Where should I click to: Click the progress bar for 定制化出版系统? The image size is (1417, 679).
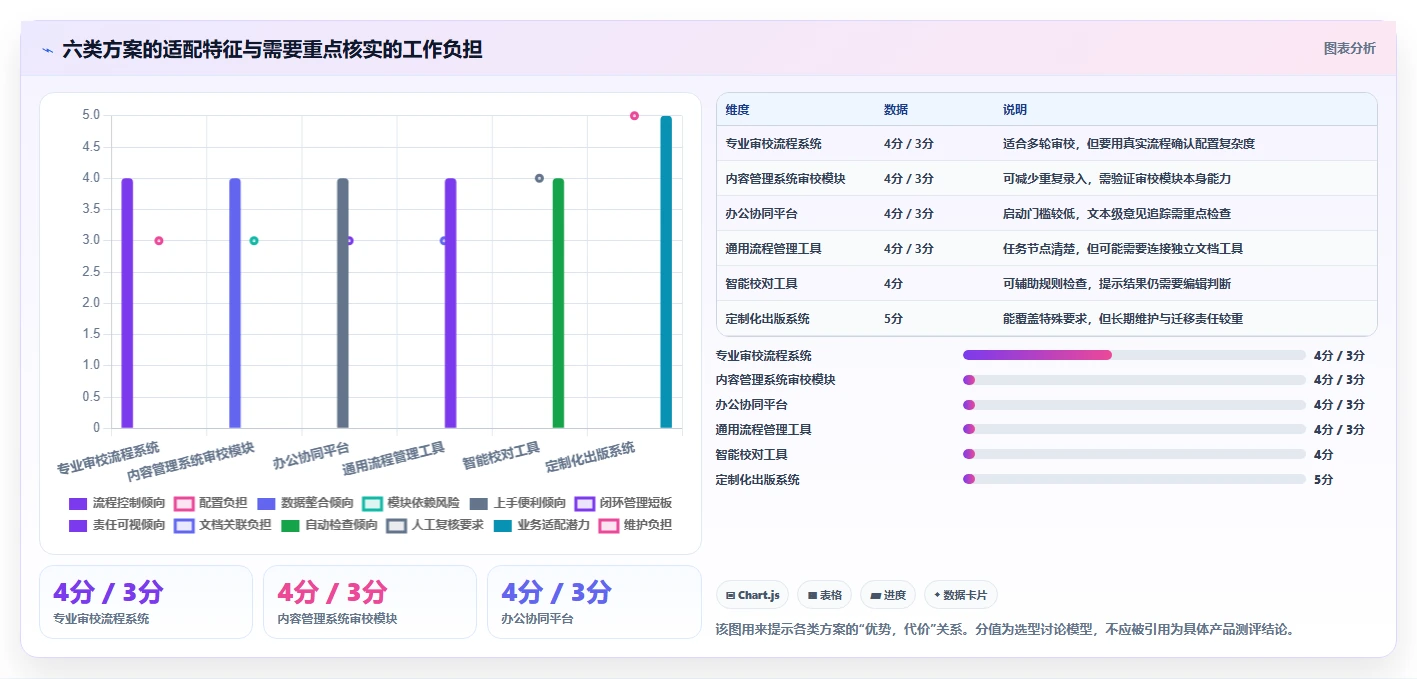click(x=1134, y=479)
